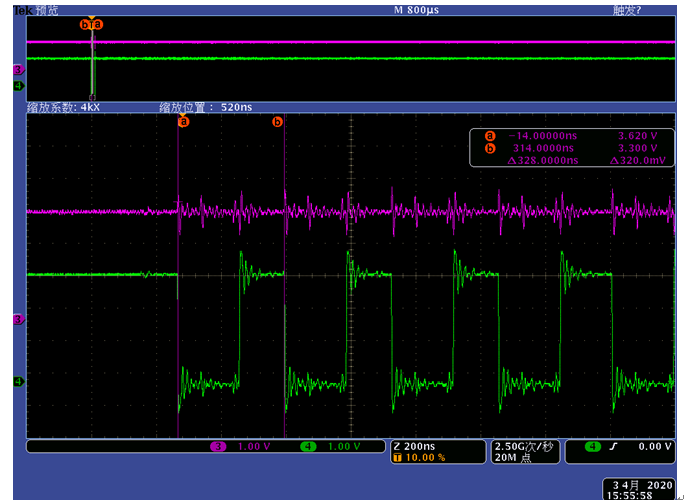Click the '3.620 V' cursor a voltage

pyautogui.click(x=638, y=136)
